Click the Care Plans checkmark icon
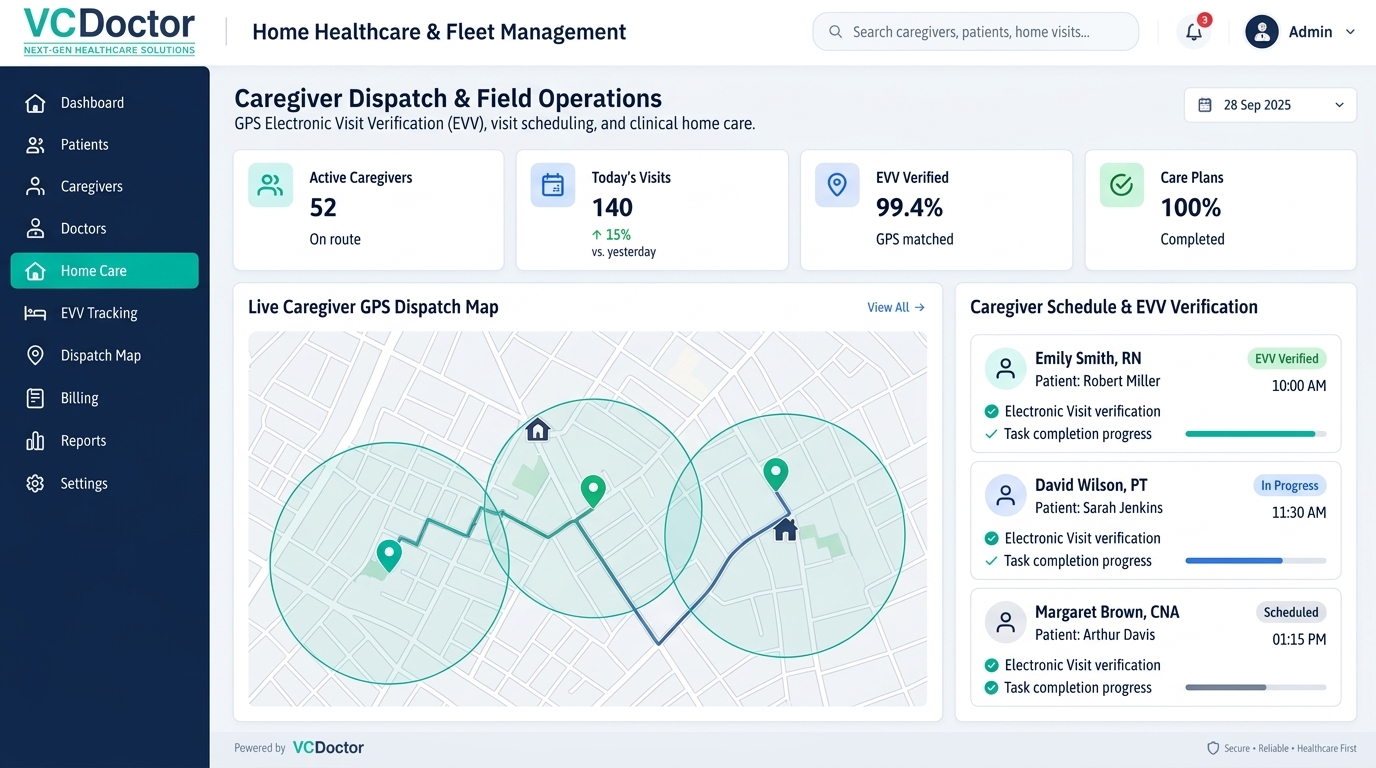This screenshot has height=768, width=1376. (1122, 185)
